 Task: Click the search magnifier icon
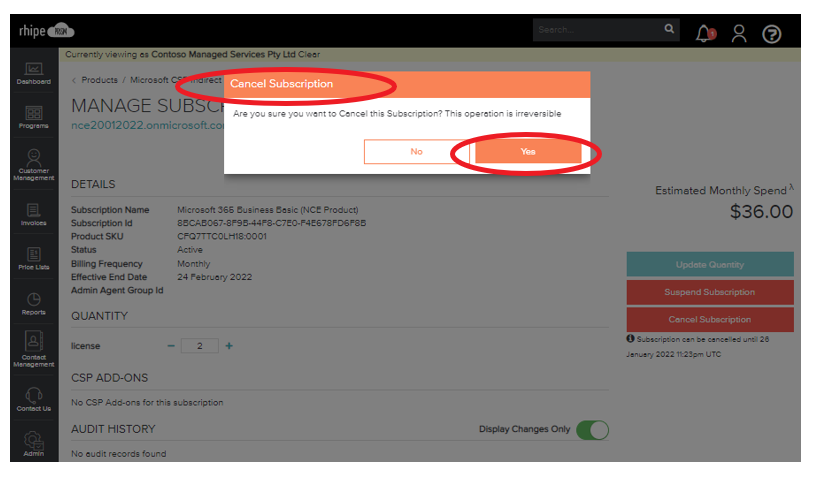click(669, 29)
